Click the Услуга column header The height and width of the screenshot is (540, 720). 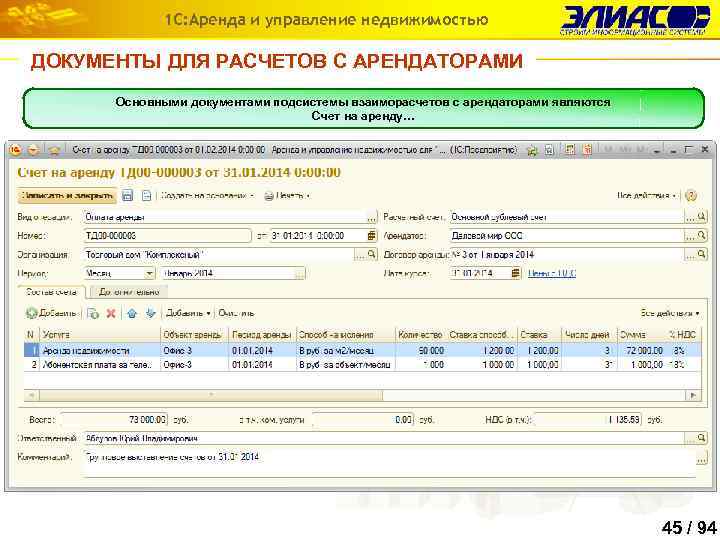point(100,335)
